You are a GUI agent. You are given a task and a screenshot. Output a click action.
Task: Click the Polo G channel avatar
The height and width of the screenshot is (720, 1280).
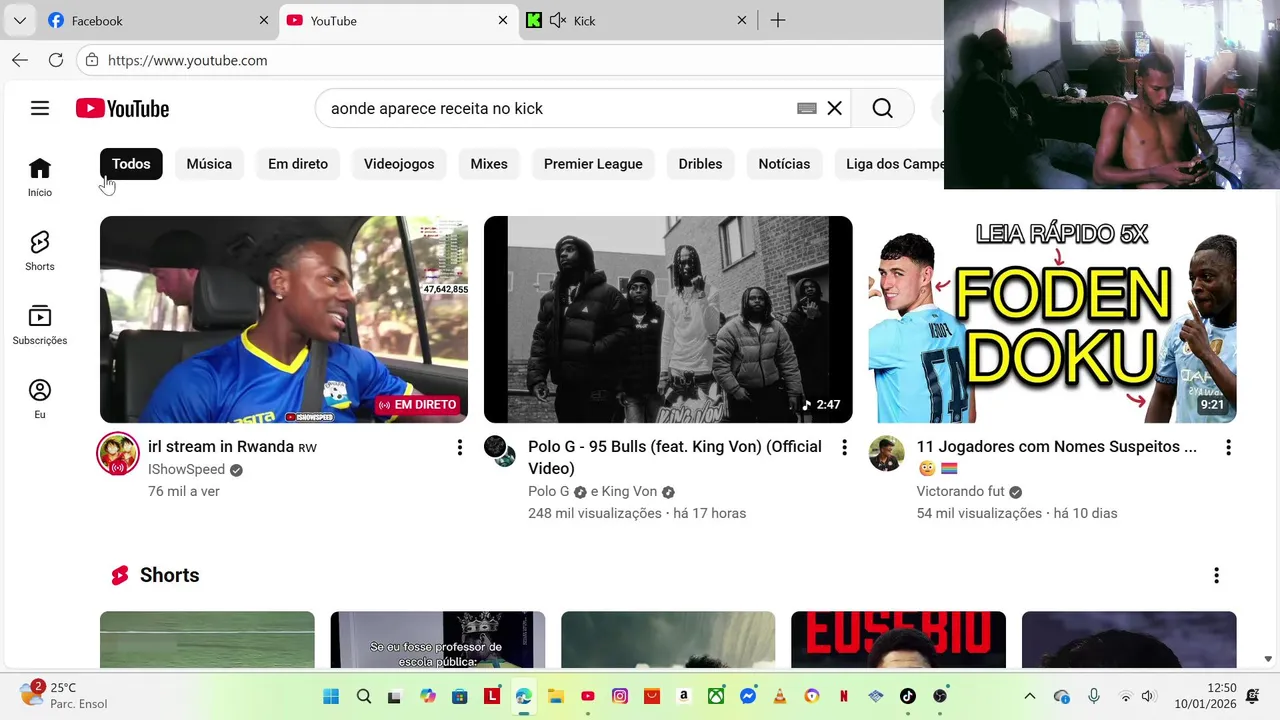[500, 451]
